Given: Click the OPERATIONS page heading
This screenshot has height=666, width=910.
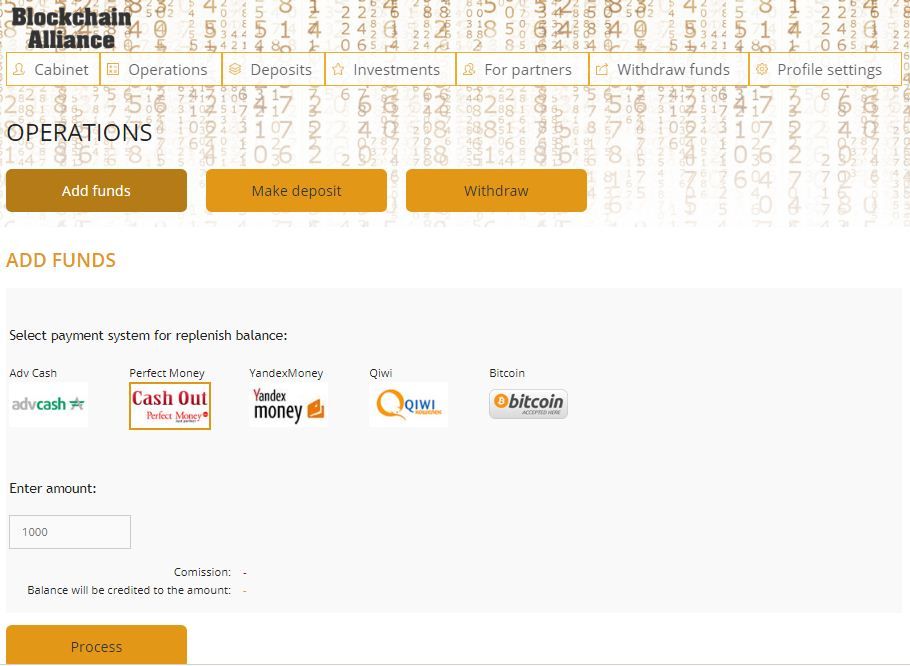Looking at the screenshot, I should pos(79,133).
